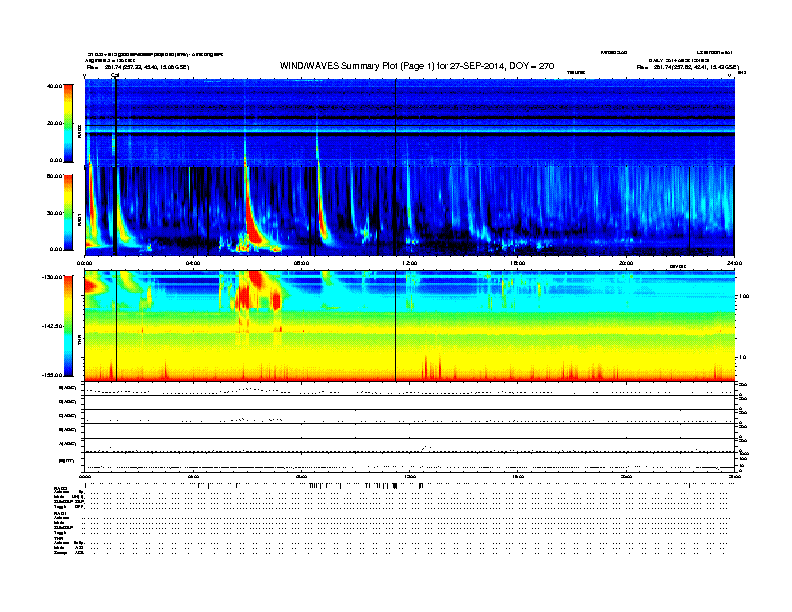Viewport: 792px width, 612px height.
Task: Click red TNR emission patch near 07:00
Action: (276, 301)
